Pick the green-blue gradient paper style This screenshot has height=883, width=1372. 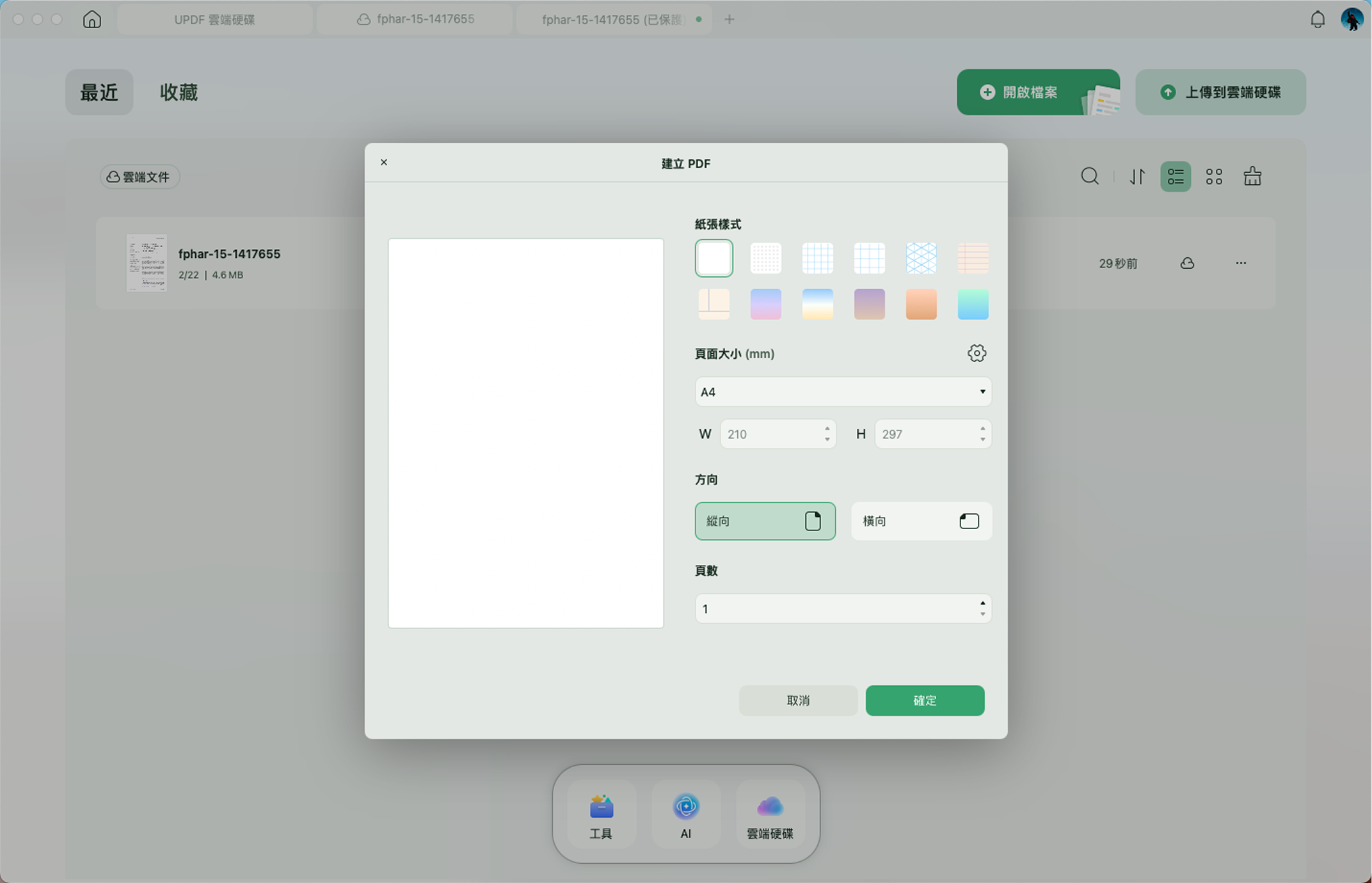coord(973,304)
